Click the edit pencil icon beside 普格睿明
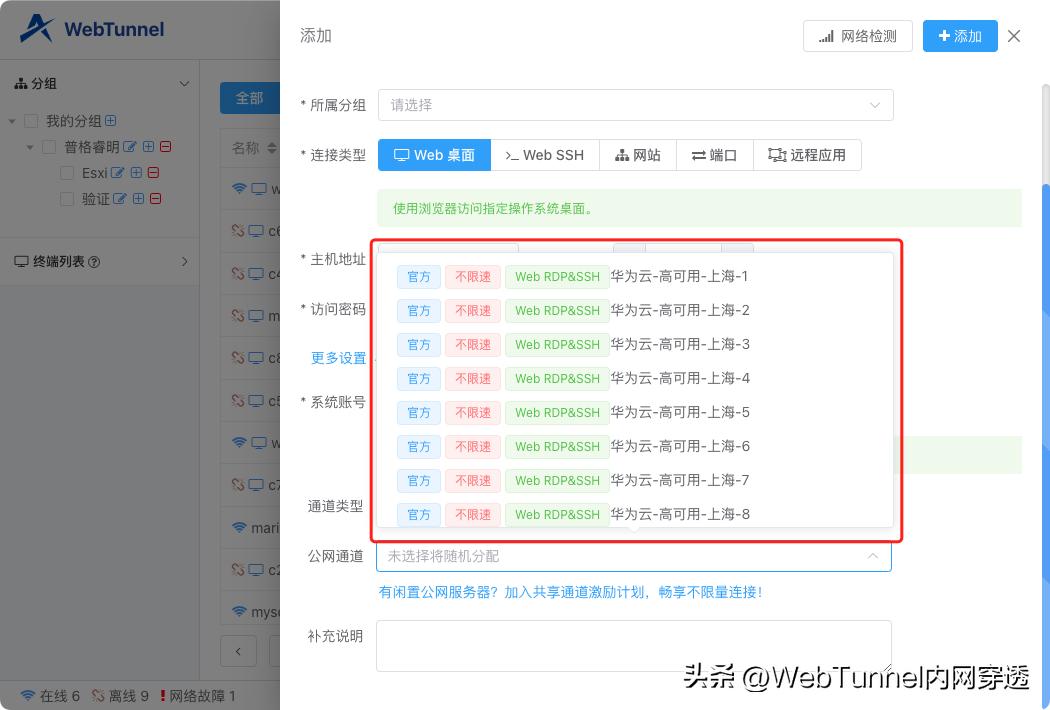Image resolution: width=1050 pixels, height=710 pixels. pos(131,146)
